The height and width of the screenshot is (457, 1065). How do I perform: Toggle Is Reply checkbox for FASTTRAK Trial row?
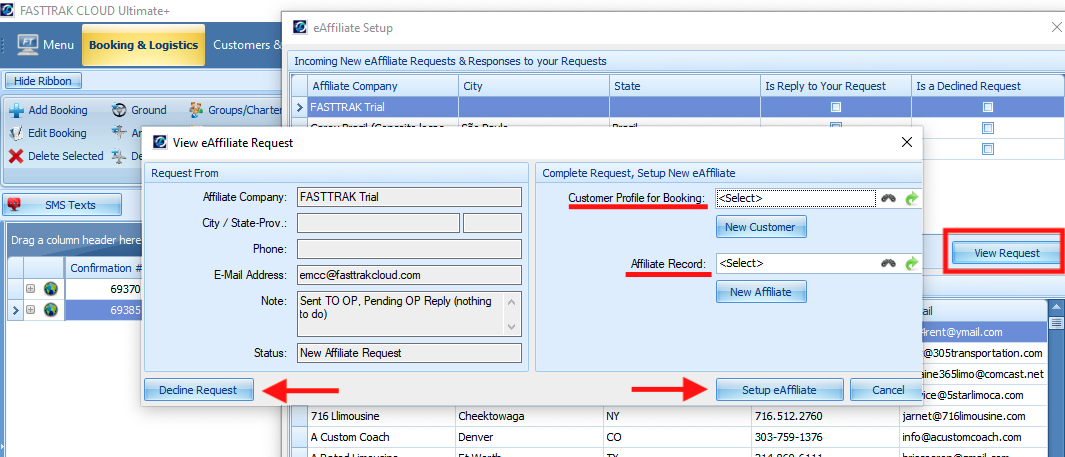(836, 107)
